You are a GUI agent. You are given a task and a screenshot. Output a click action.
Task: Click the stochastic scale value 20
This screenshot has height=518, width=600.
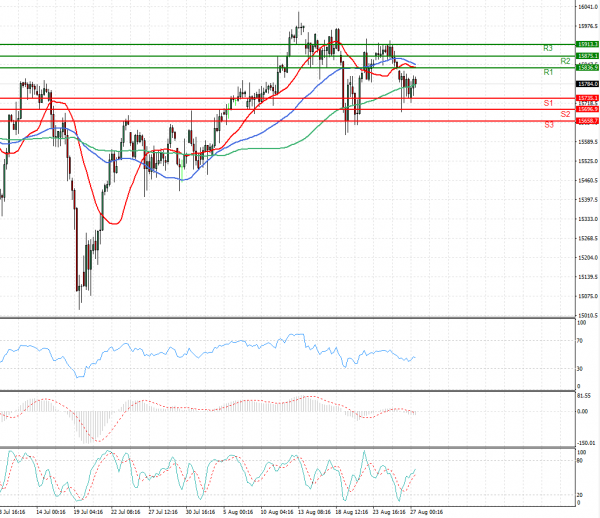580,495
